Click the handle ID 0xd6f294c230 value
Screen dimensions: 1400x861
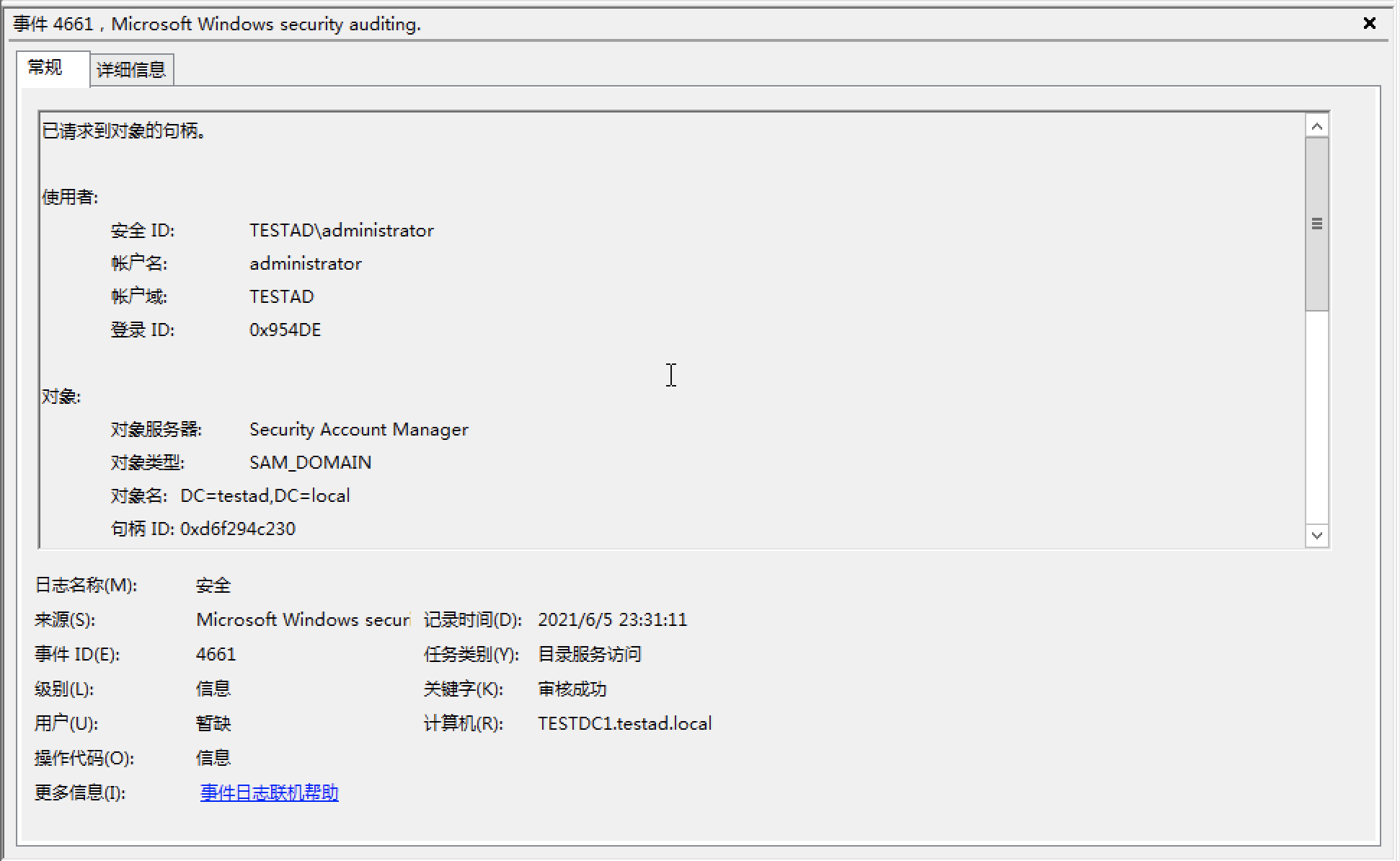pos(237,529)
